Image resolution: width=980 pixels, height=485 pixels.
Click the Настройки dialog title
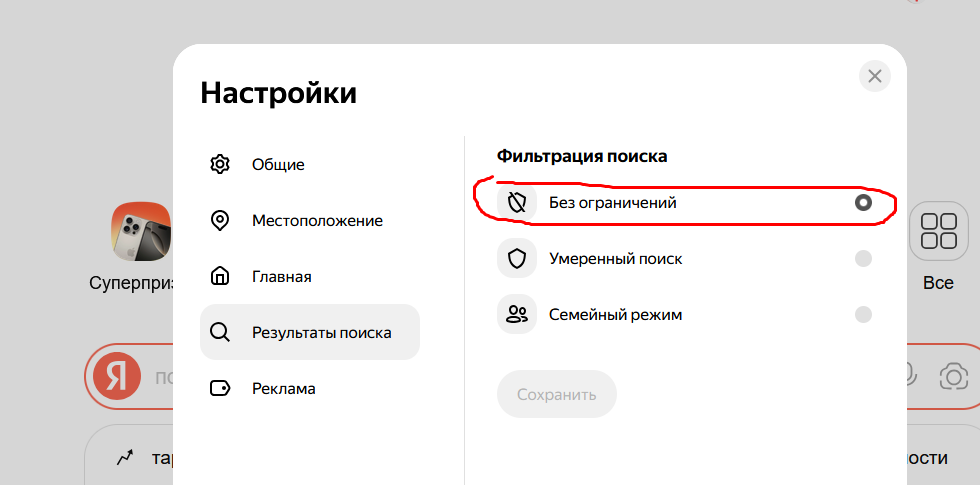click(x=279, y=93)
